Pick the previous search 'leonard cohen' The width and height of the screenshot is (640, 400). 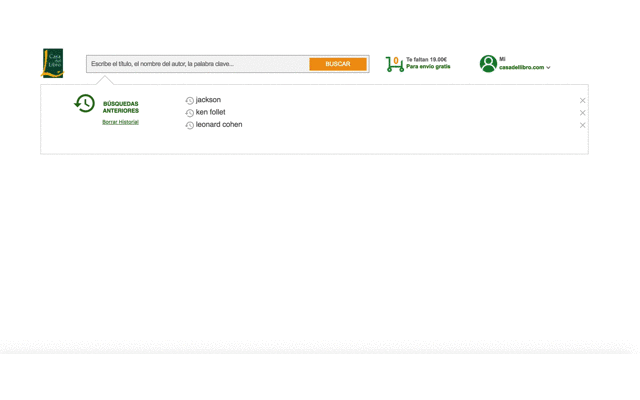point(219,125)
